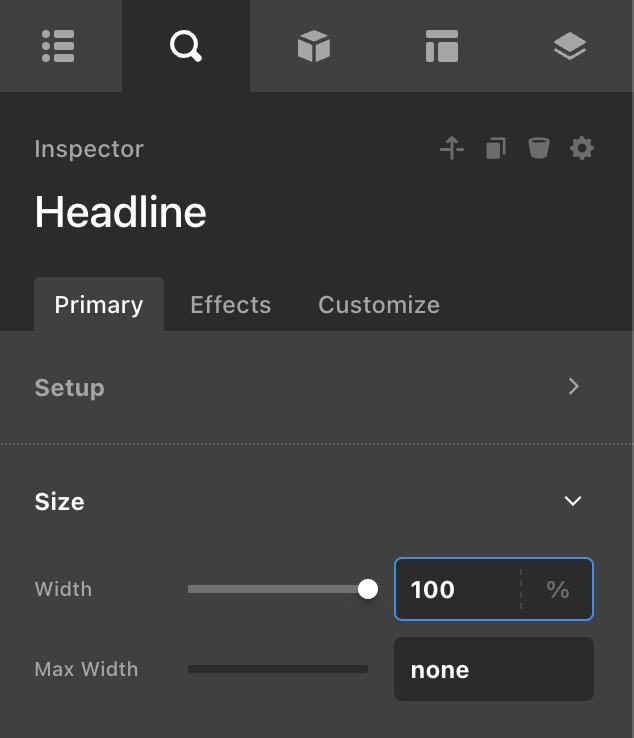
Task: Open the stacked Layers panel
Action: pos(570,46)
